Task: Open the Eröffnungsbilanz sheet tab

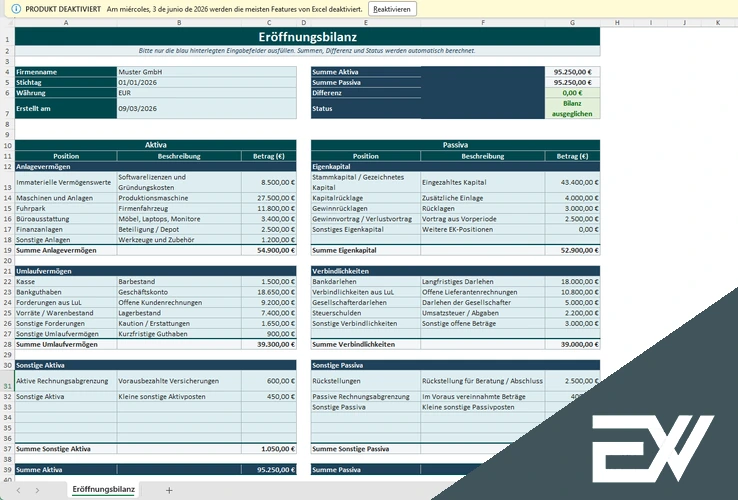Action: tap(104, 490)
